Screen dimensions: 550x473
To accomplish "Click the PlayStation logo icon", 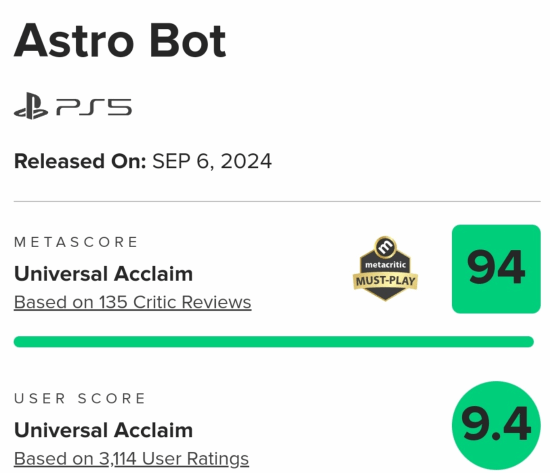I will (x=31, y=106).
